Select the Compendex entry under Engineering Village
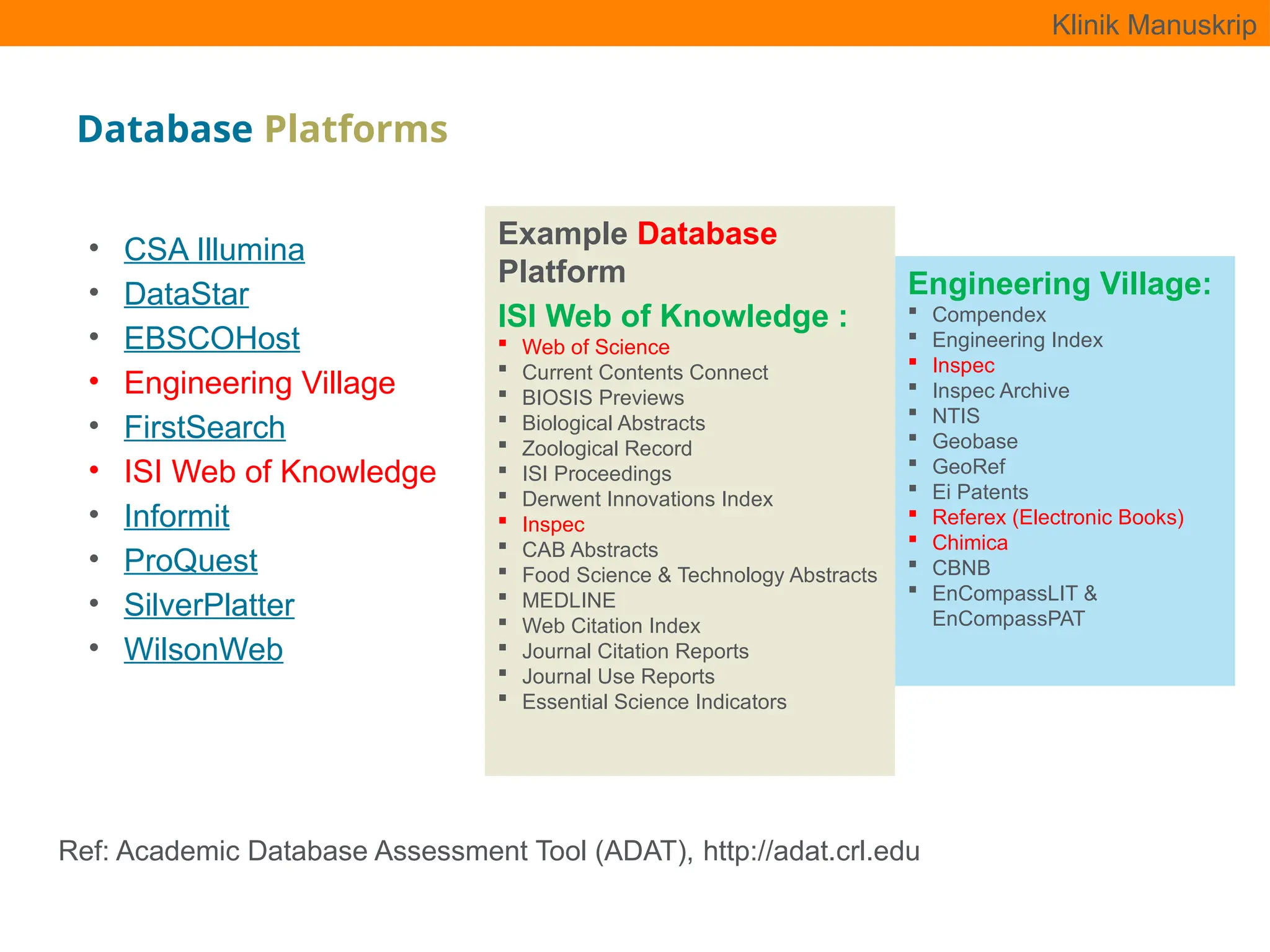This screenshot has height=952, width=1270. click(x=988, y=315)
